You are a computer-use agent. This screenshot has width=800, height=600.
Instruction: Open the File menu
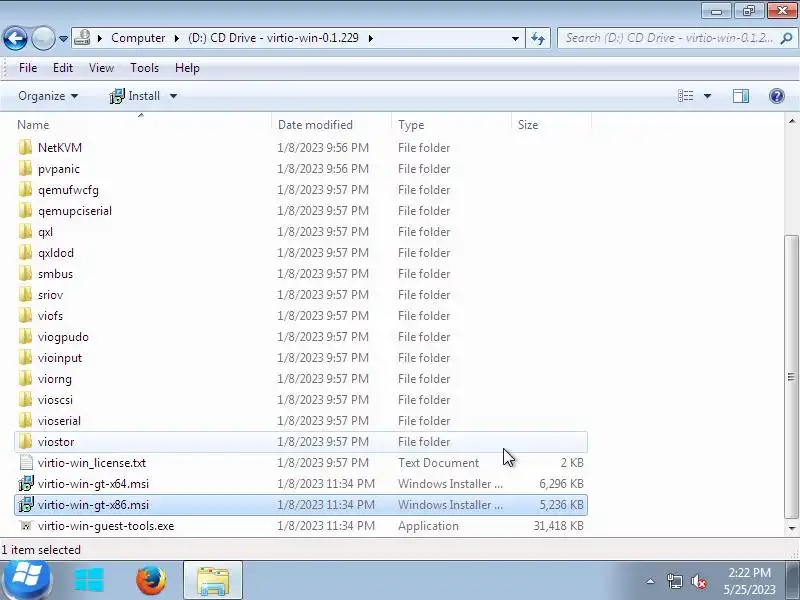[x=28, y=68]
